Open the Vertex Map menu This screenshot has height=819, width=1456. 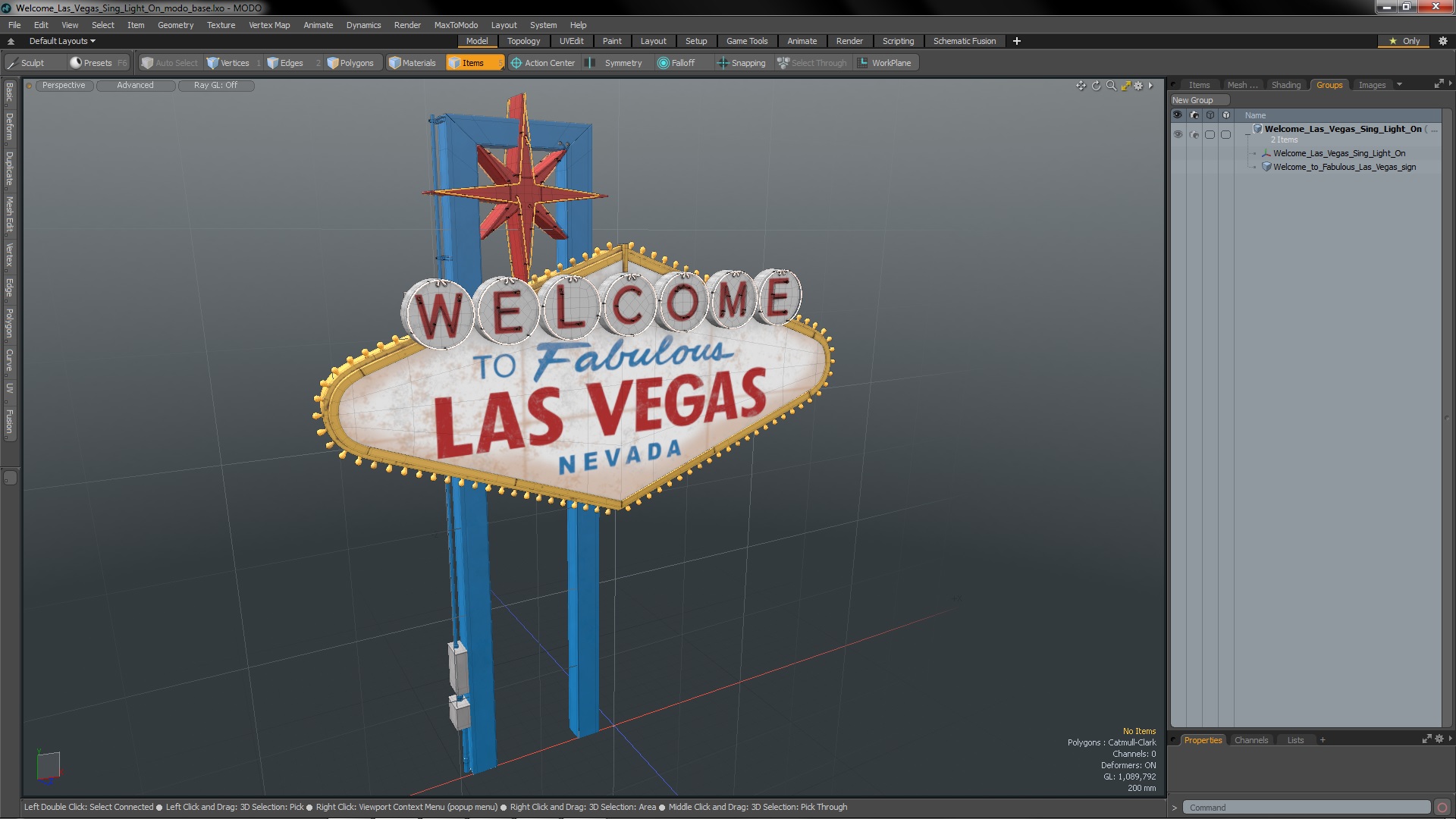[269, 25]
